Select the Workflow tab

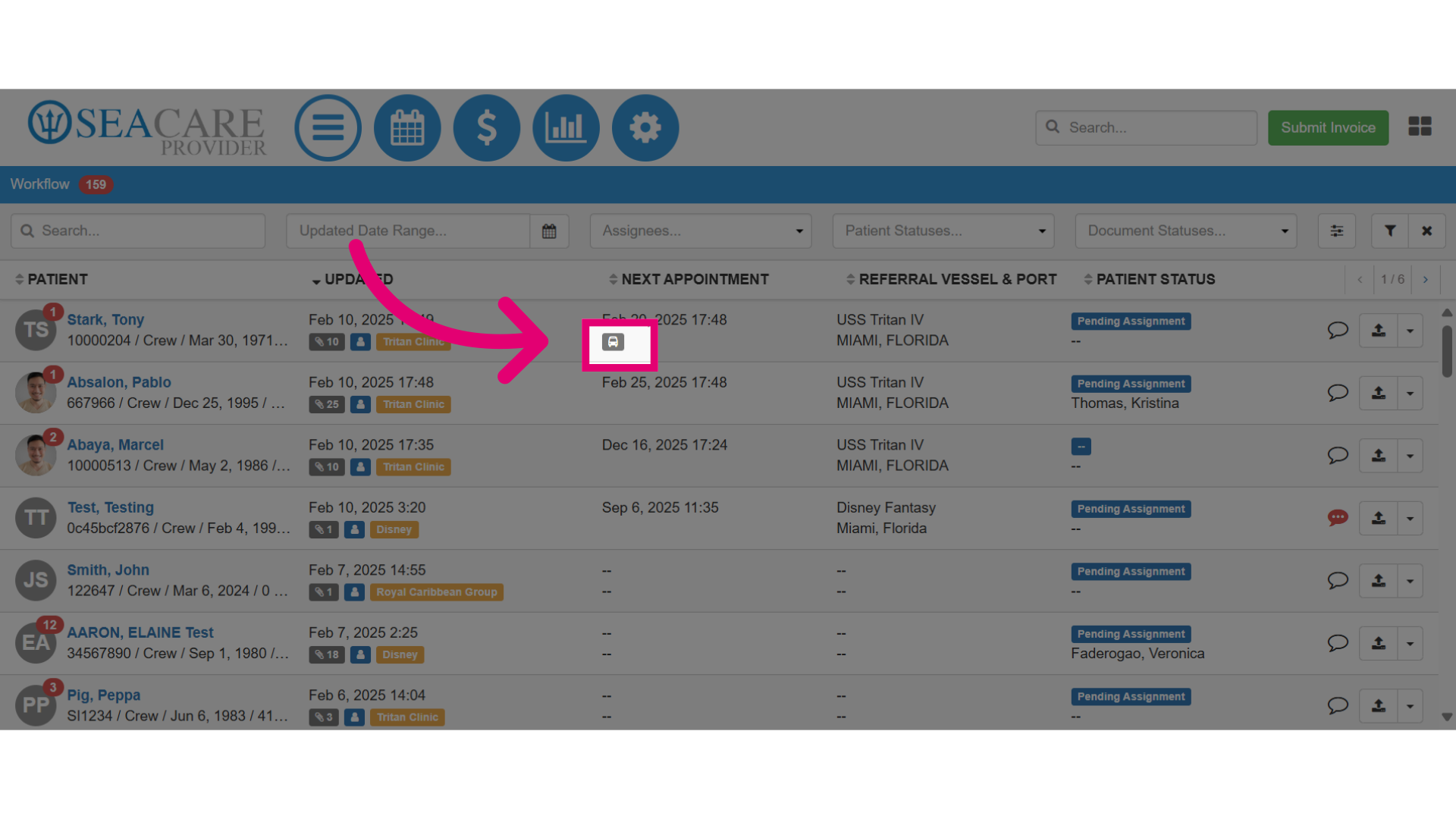[39, 184]
